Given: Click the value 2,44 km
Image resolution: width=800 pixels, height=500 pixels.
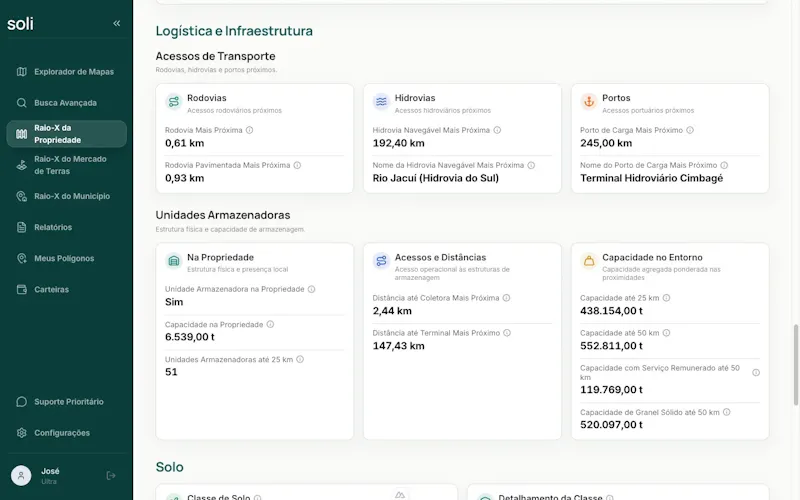Looking at the screenshot, I should 392,311.
